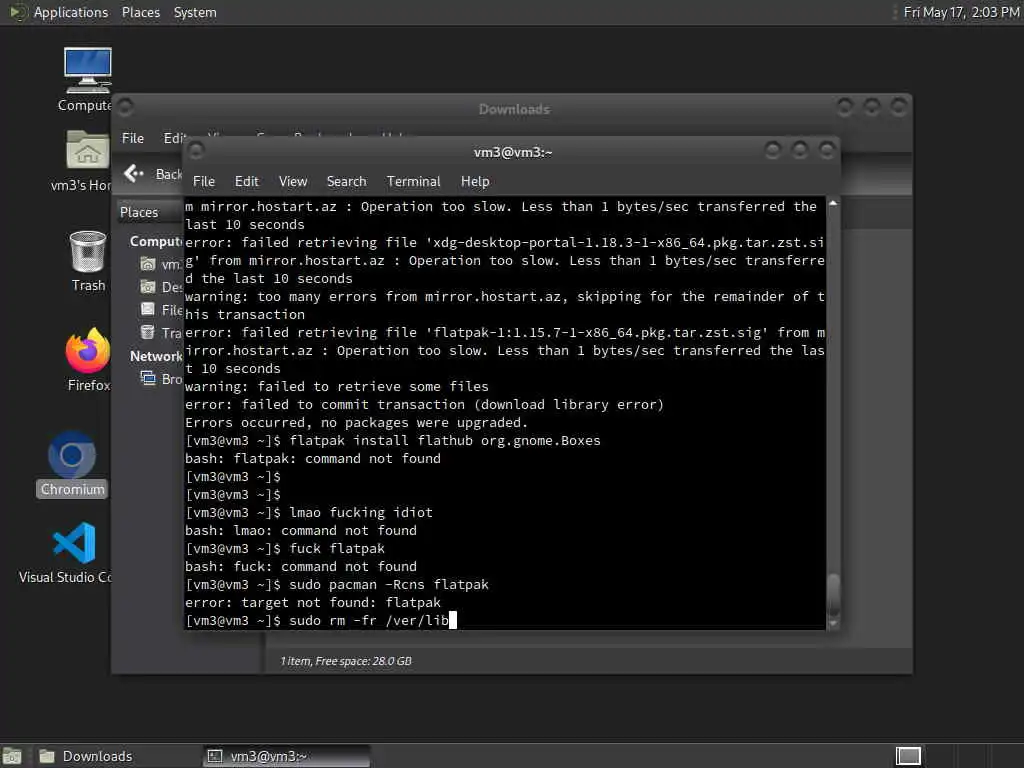
Task: Click 'sudo pacman -Rcns flatpak' command line
Action: [389, 584]
